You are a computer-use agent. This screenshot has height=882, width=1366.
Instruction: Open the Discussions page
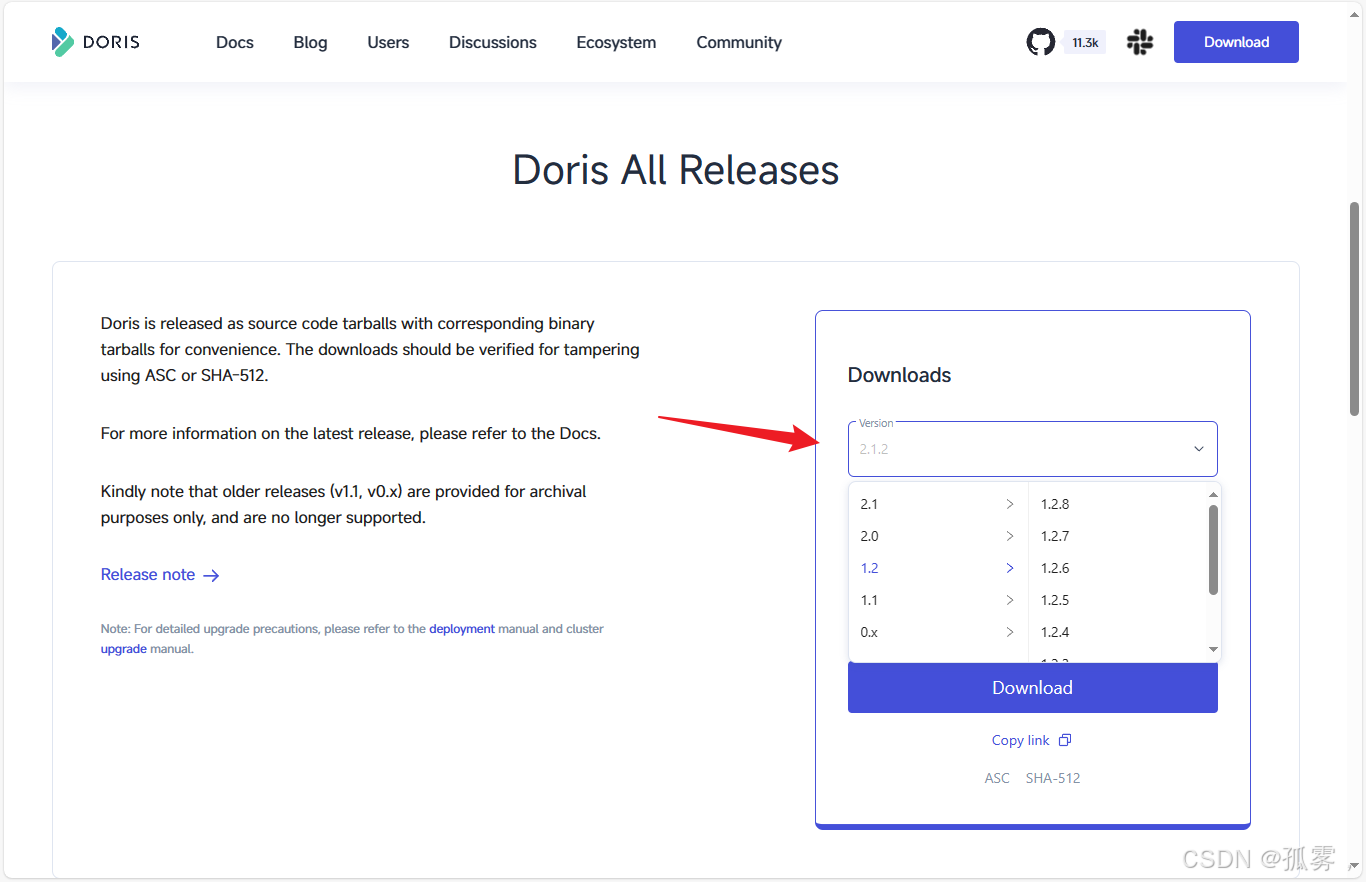pos(493,42)
